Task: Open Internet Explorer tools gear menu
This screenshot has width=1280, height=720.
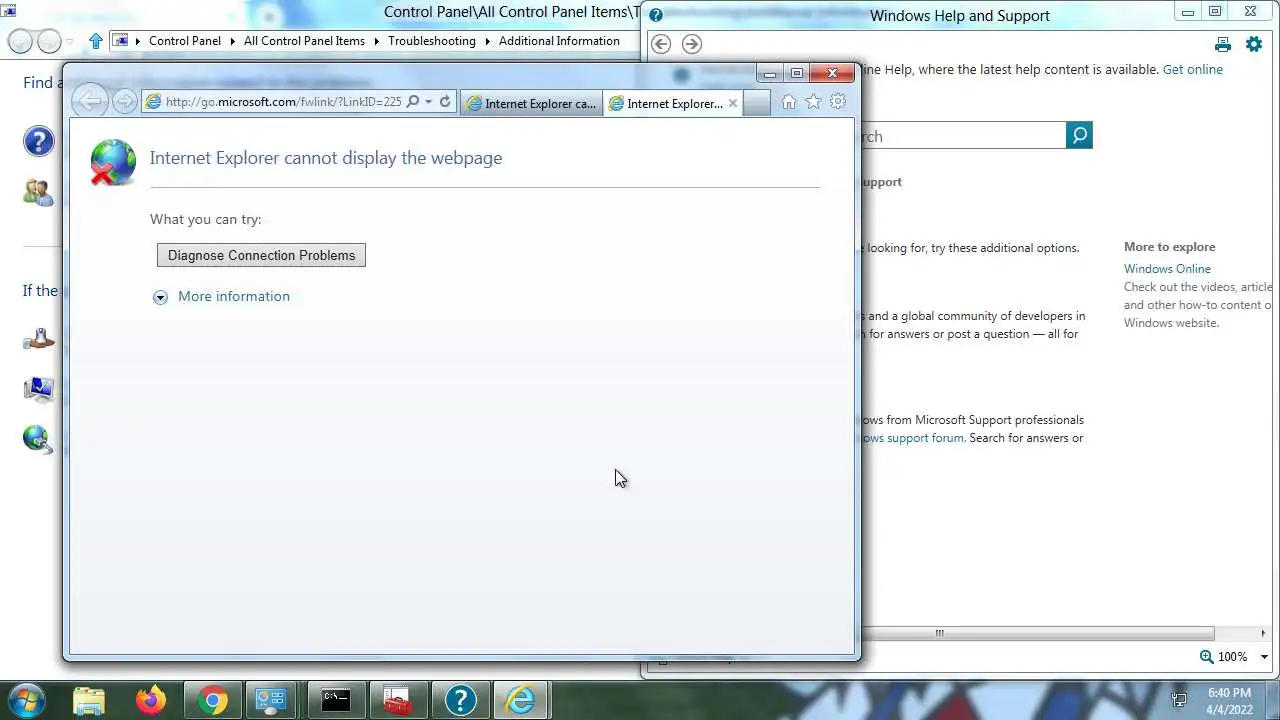Action: click(x=838, y=102)
